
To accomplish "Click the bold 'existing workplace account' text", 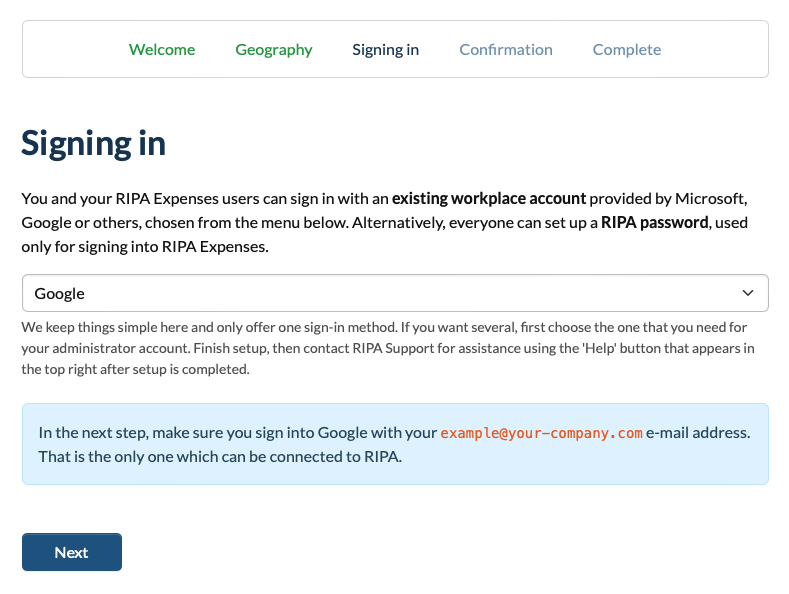I will pyautogui.click(x=489, y=198).
